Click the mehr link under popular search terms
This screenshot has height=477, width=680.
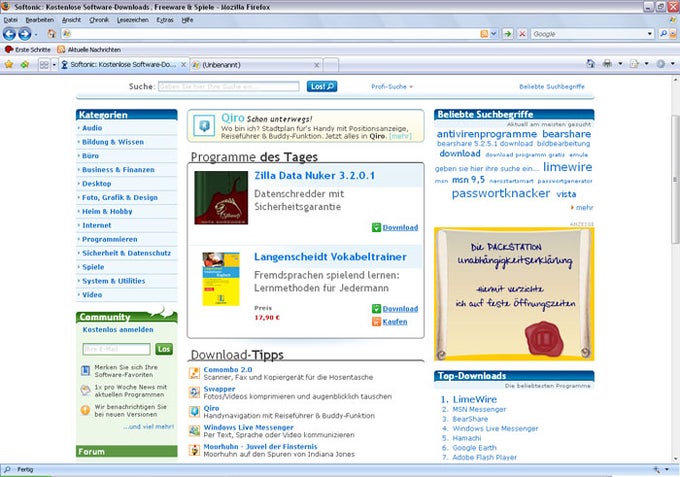click(x=584, y=208)
